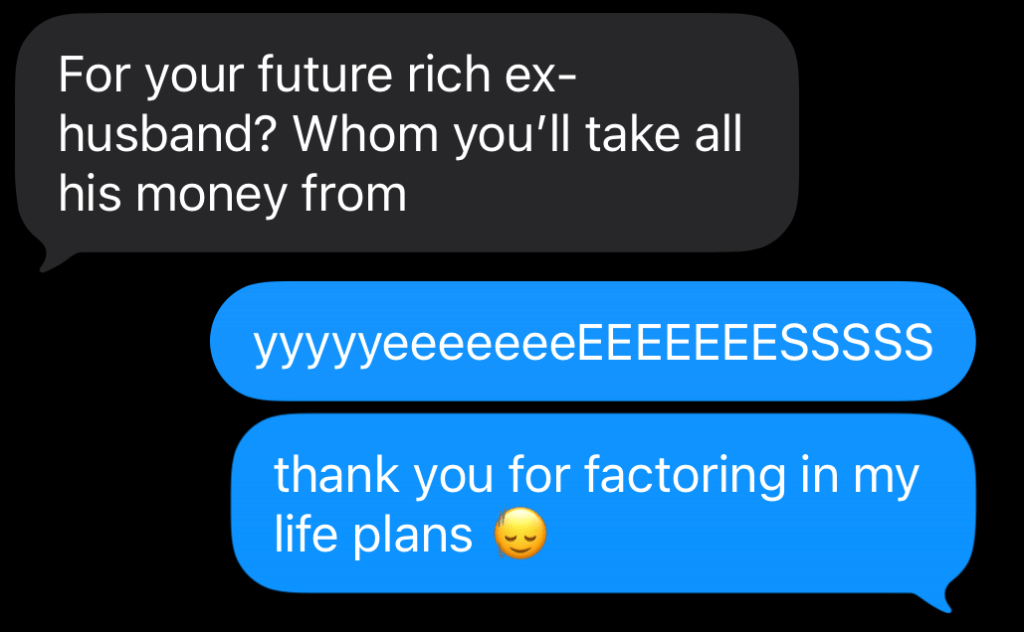Click the relieved face emoji
Viewport: 1024px width, 632px height.
click(520, 533)
